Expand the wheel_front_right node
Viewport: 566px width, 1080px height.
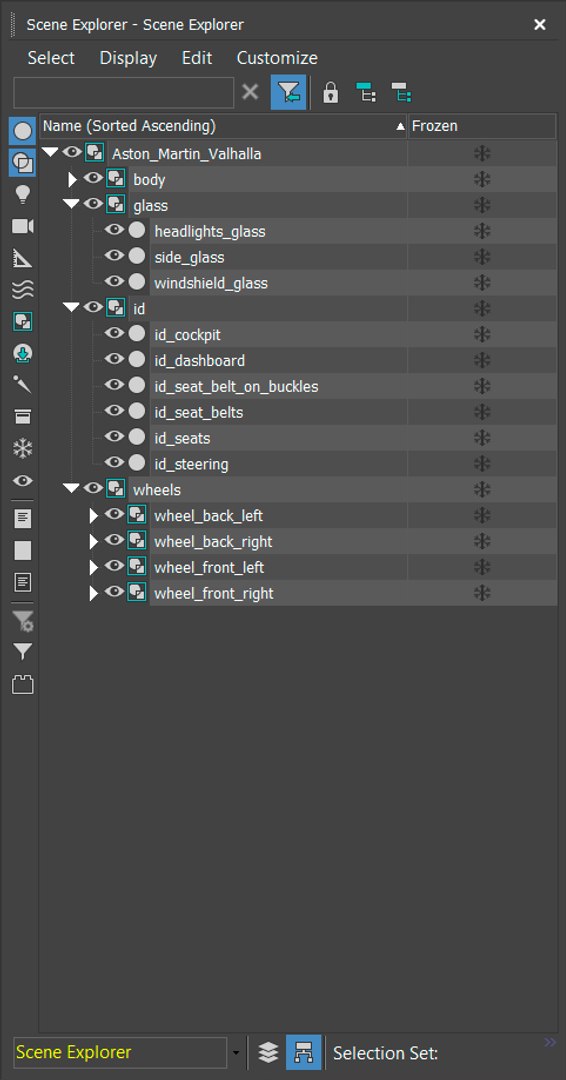[94, 593]
